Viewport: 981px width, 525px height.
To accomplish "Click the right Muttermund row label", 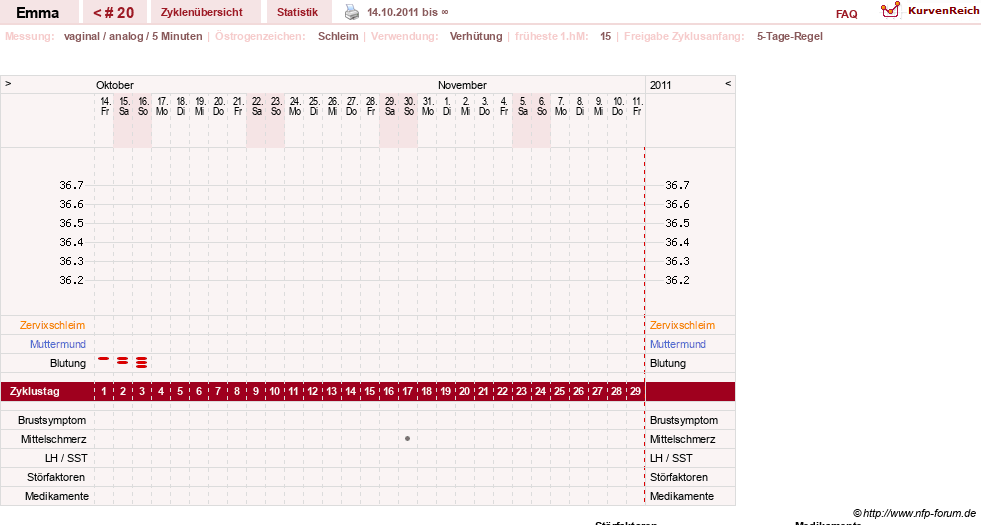I will [678, 344].
